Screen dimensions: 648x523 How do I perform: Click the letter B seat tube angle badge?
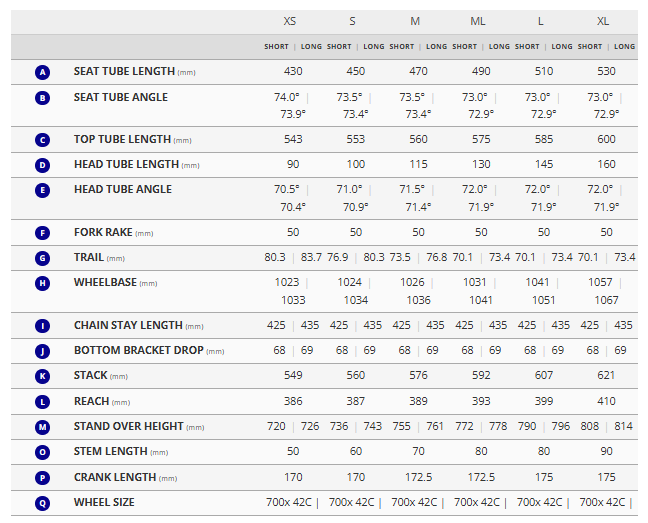[42, 98]
